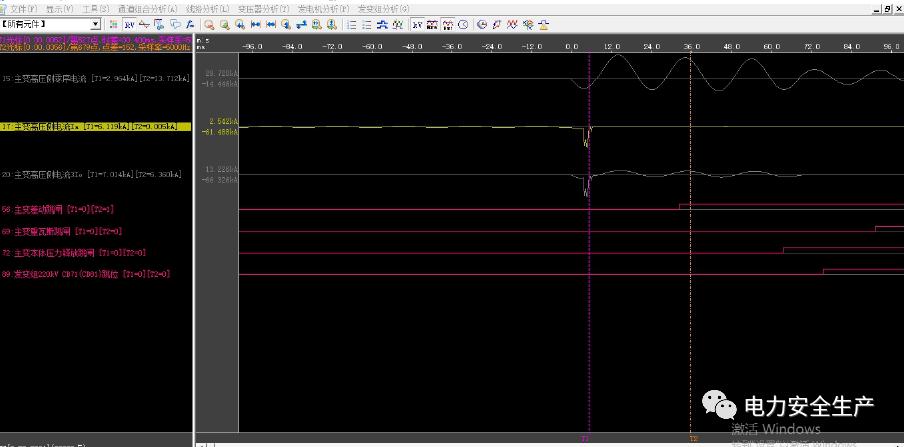Click the horizontal expand arrows icon
This screenshot has width=905, height=447.
point(271,24)
